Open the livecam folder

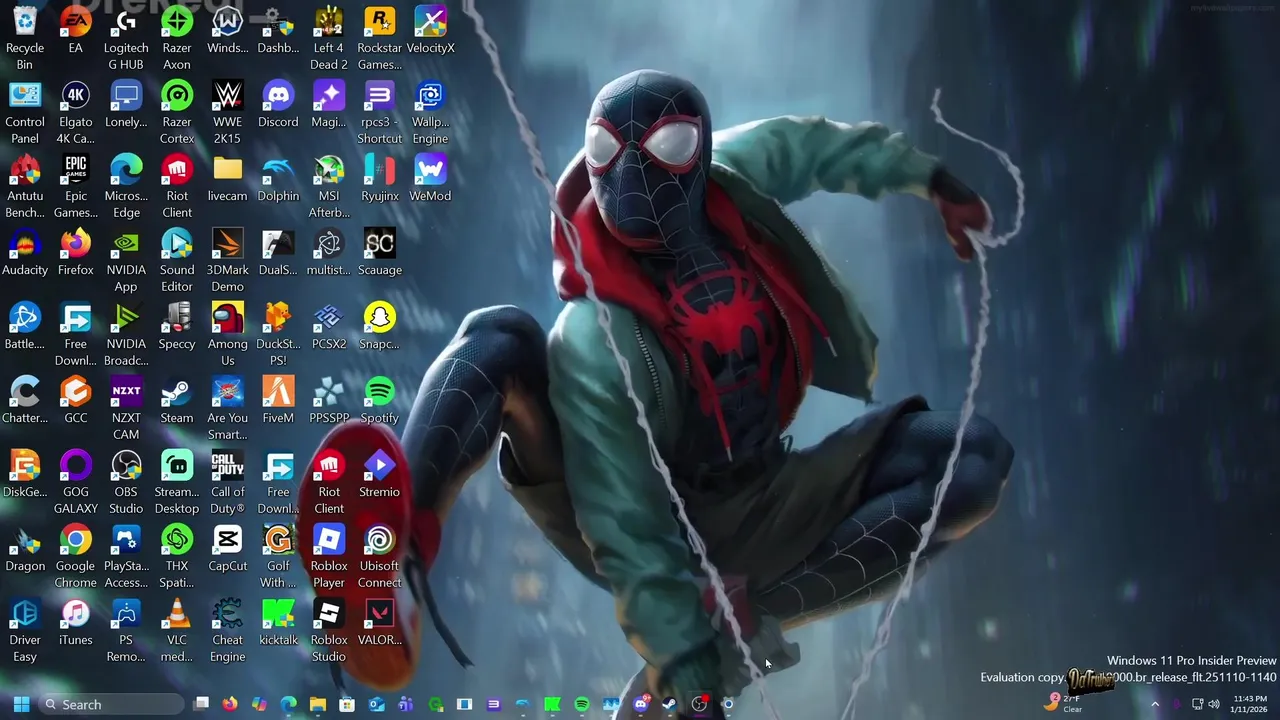[x=228, y=178]
